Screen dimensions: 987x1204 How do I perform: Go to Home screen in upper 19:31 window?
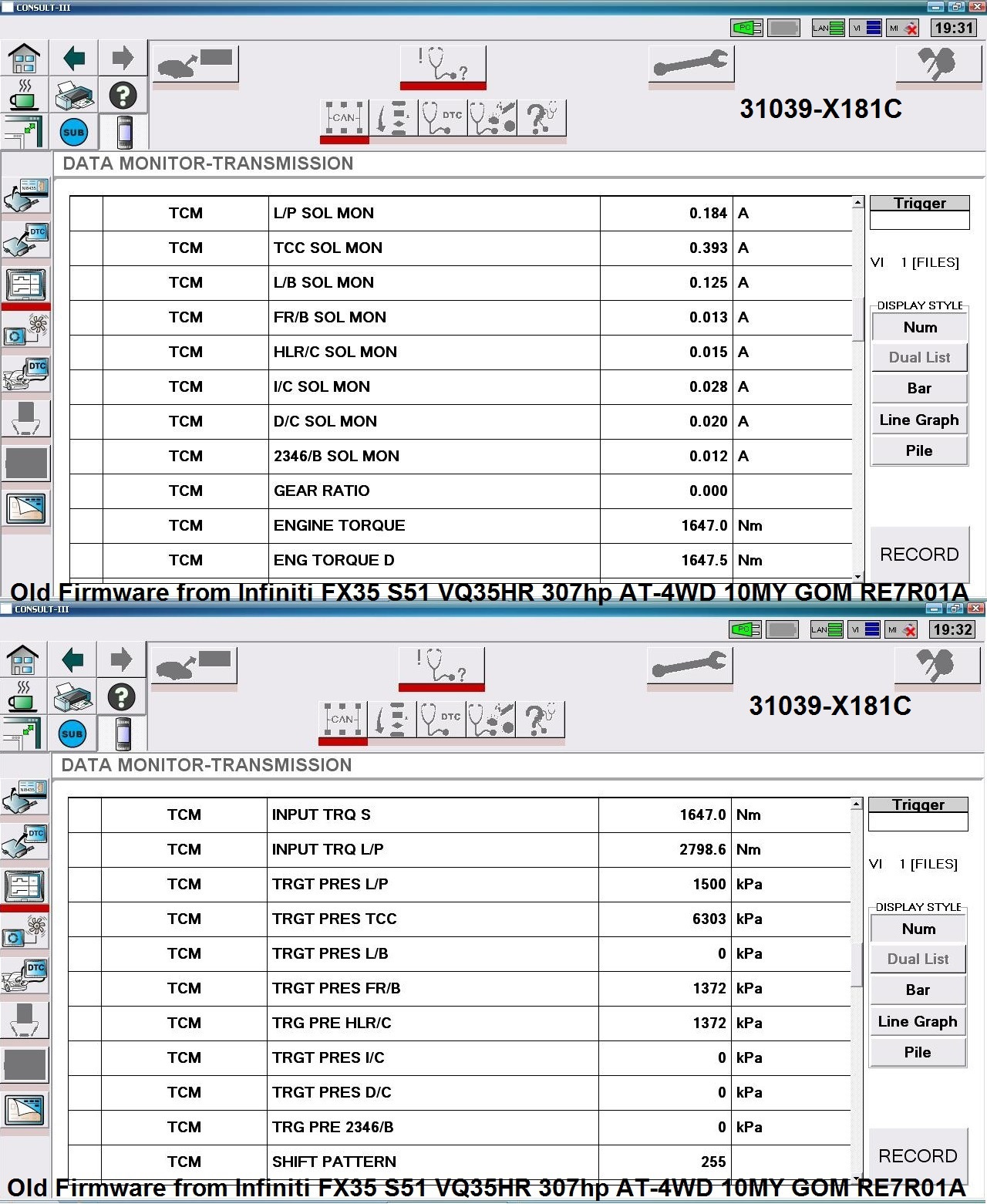point(24,58)
